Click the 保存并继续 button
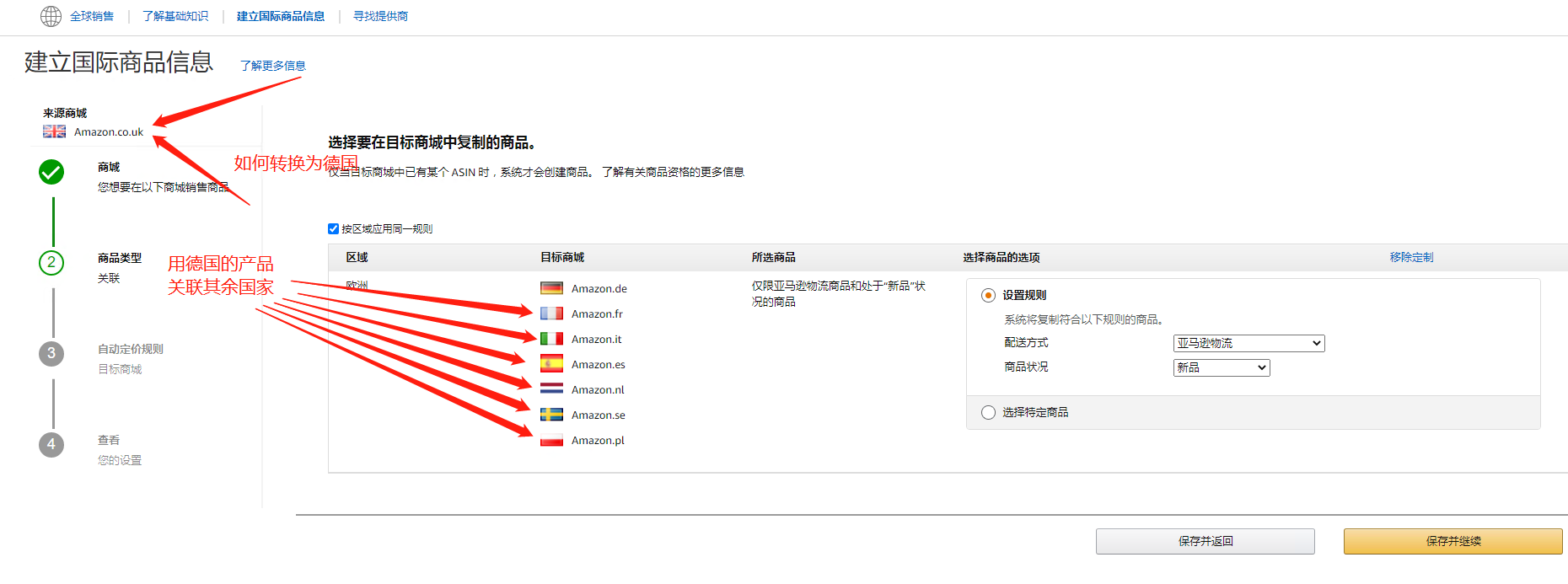The height and width of the screenshot is (584, 1568). tap(1453, 541)
